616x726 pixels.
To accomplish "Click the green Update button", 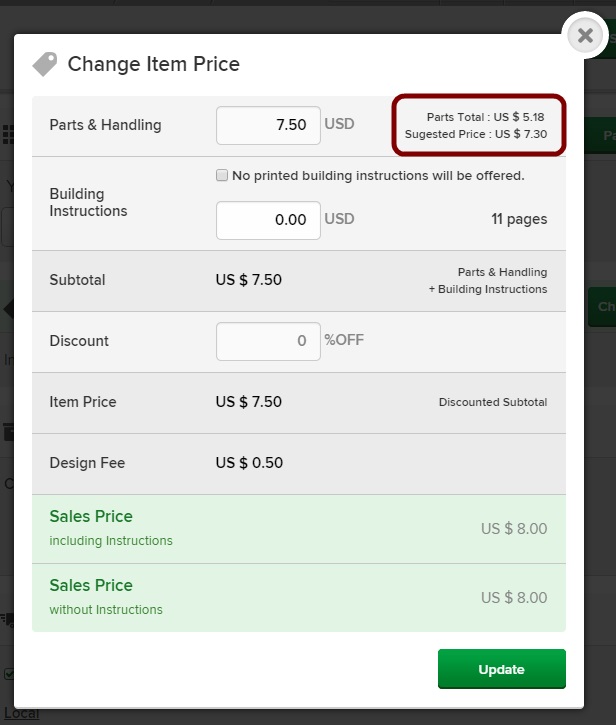I will tap(502, 669).
